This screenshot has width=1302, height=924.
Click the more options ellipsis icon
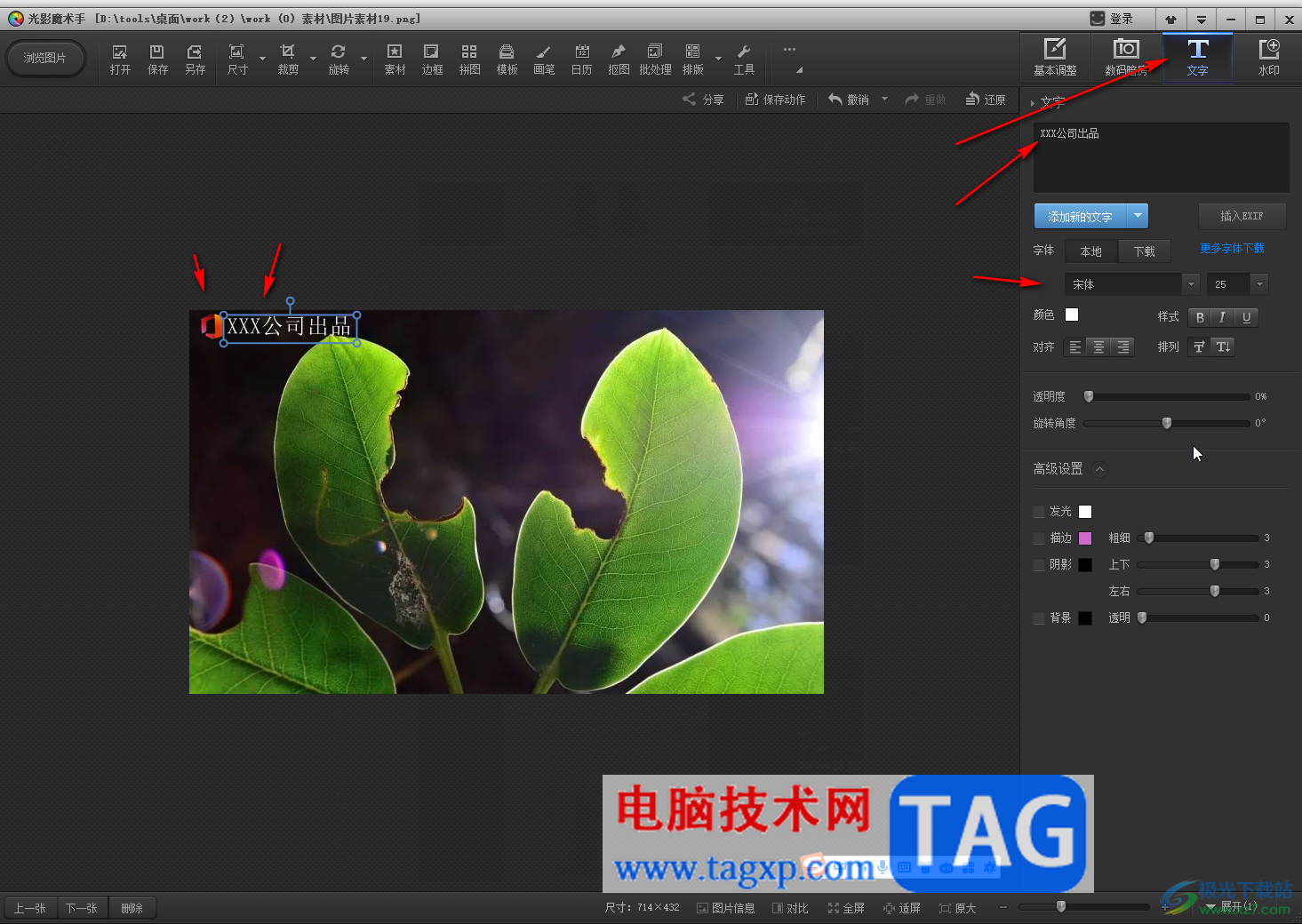click(789, 50)
